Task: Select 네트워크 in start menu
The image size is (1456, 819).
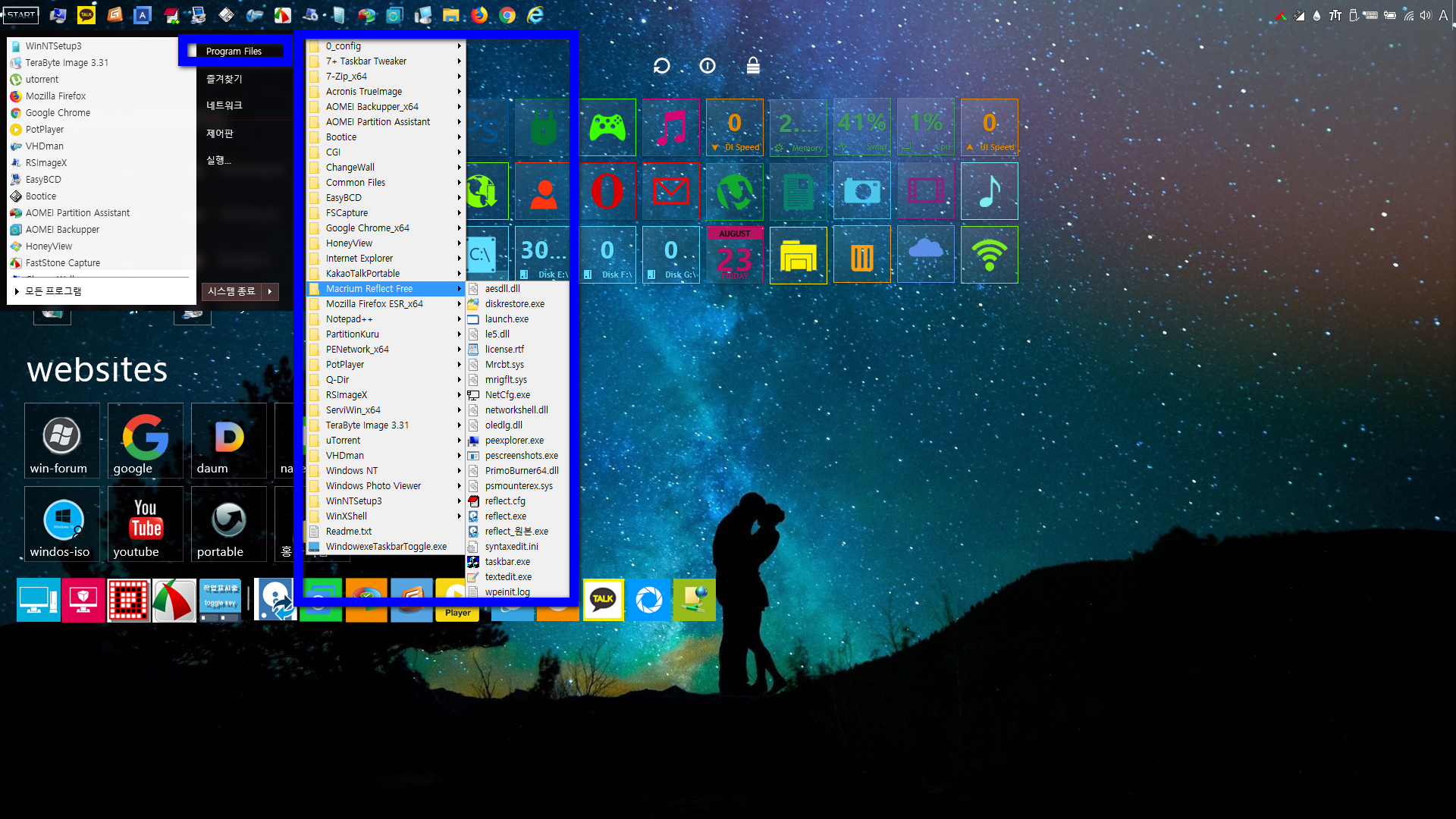Action: point(224,105)
